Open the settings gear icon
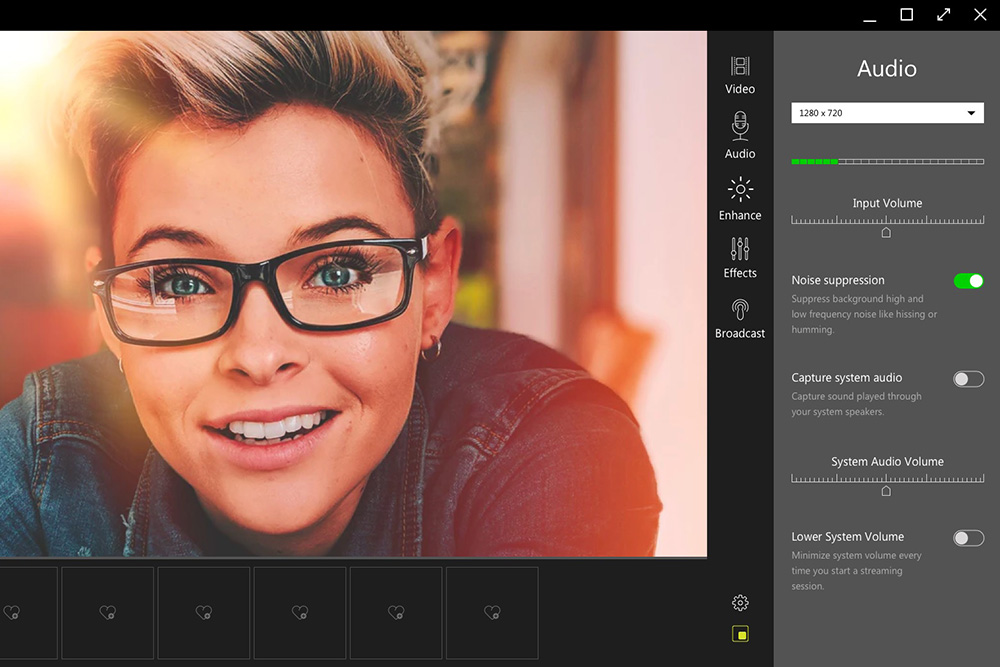The width and height of the screenshot is (1000, 667). (x=739, y=603)
